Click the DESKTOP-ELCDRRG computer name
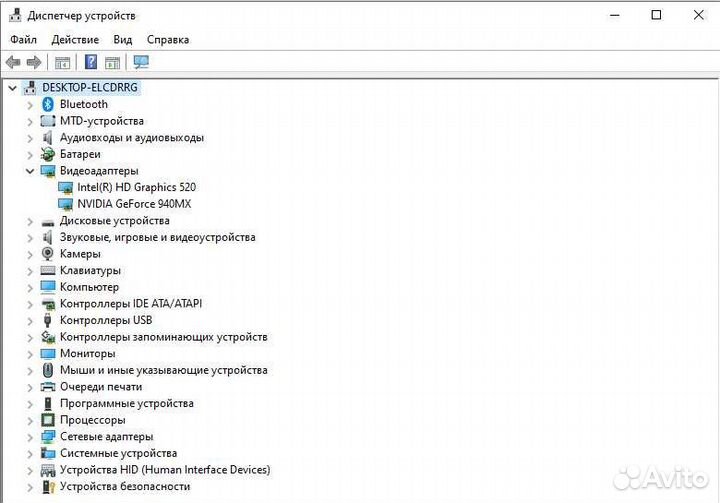The image size is (720, 503). pyautogui.click(x=90, y=87)
